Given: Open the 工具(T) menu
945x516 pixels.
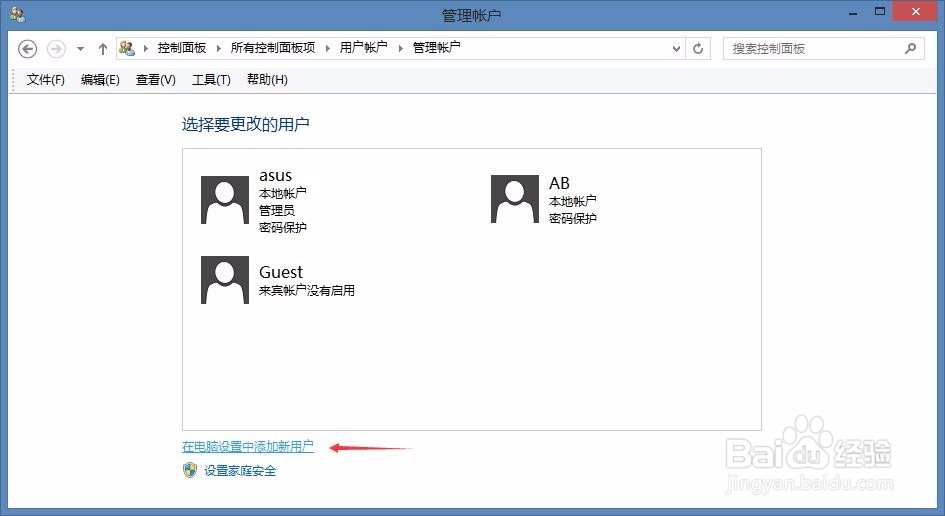Looking at the screenshot, I should click(x=211, y=80).
